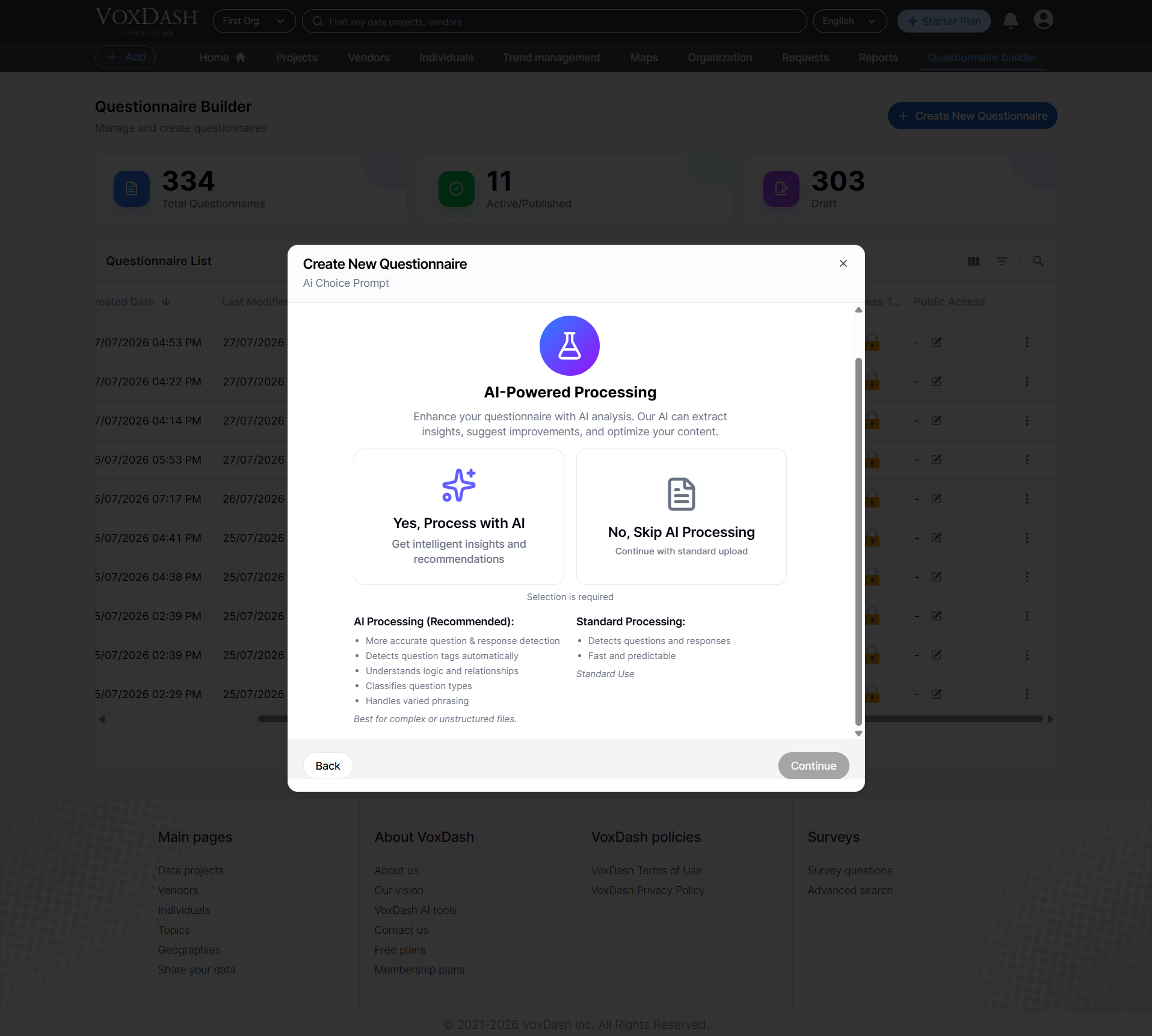Open the Projects tab
Image resolution: width=1152 pixels, height=1036 pixels.
[x=297, y=58]
